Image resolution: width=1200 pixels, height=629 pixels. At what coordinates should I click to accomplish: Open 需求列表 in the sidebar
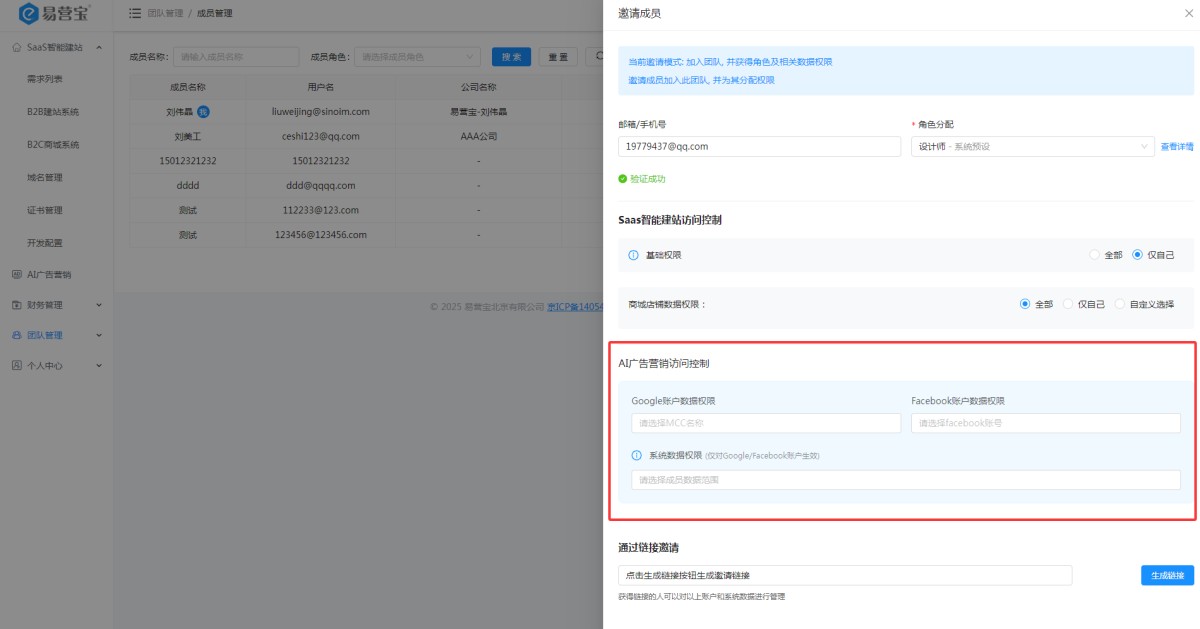(45, 79)
